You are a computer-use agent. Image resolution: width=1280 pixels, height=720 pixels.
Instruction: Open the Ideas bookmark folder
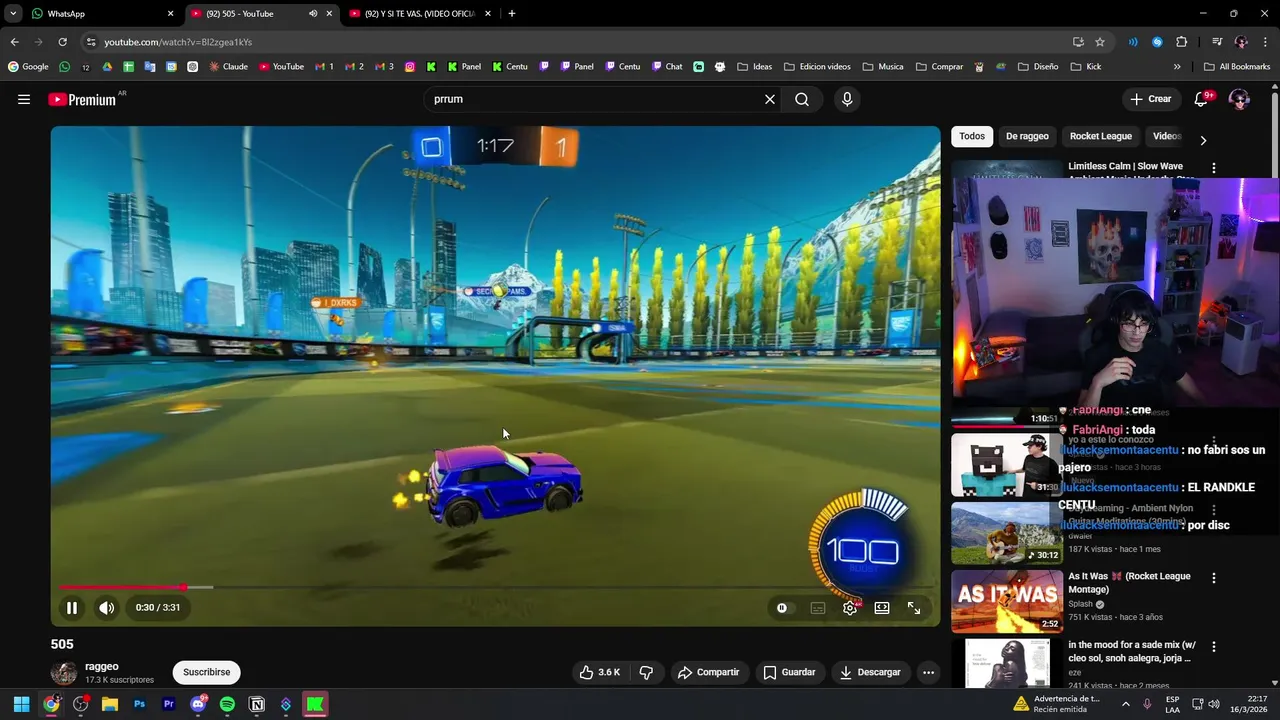point(755,67)
